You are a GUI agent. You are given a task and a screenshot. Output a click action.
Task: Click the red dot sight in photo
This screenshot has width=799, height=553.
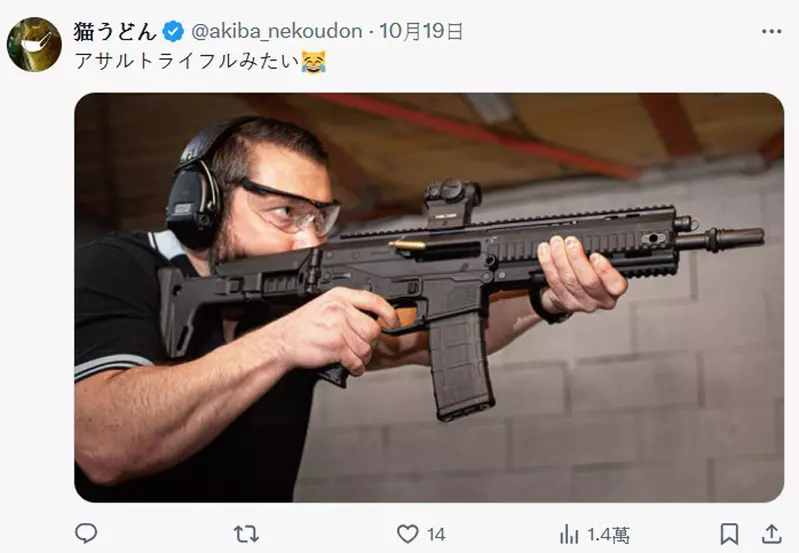(452, 203)
